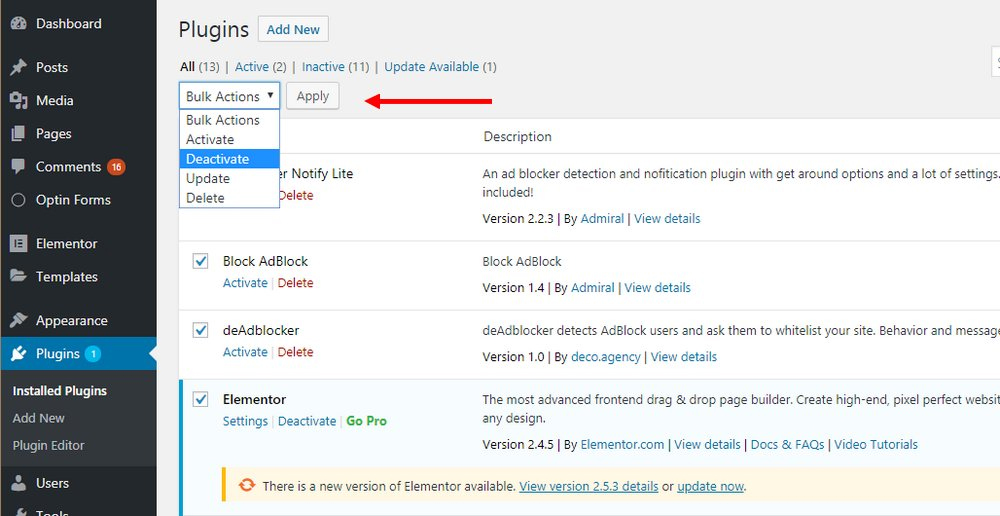Screen dimensions: 1000x516
Task: Choose Activate from dropdown list
Action: (230, 139)
